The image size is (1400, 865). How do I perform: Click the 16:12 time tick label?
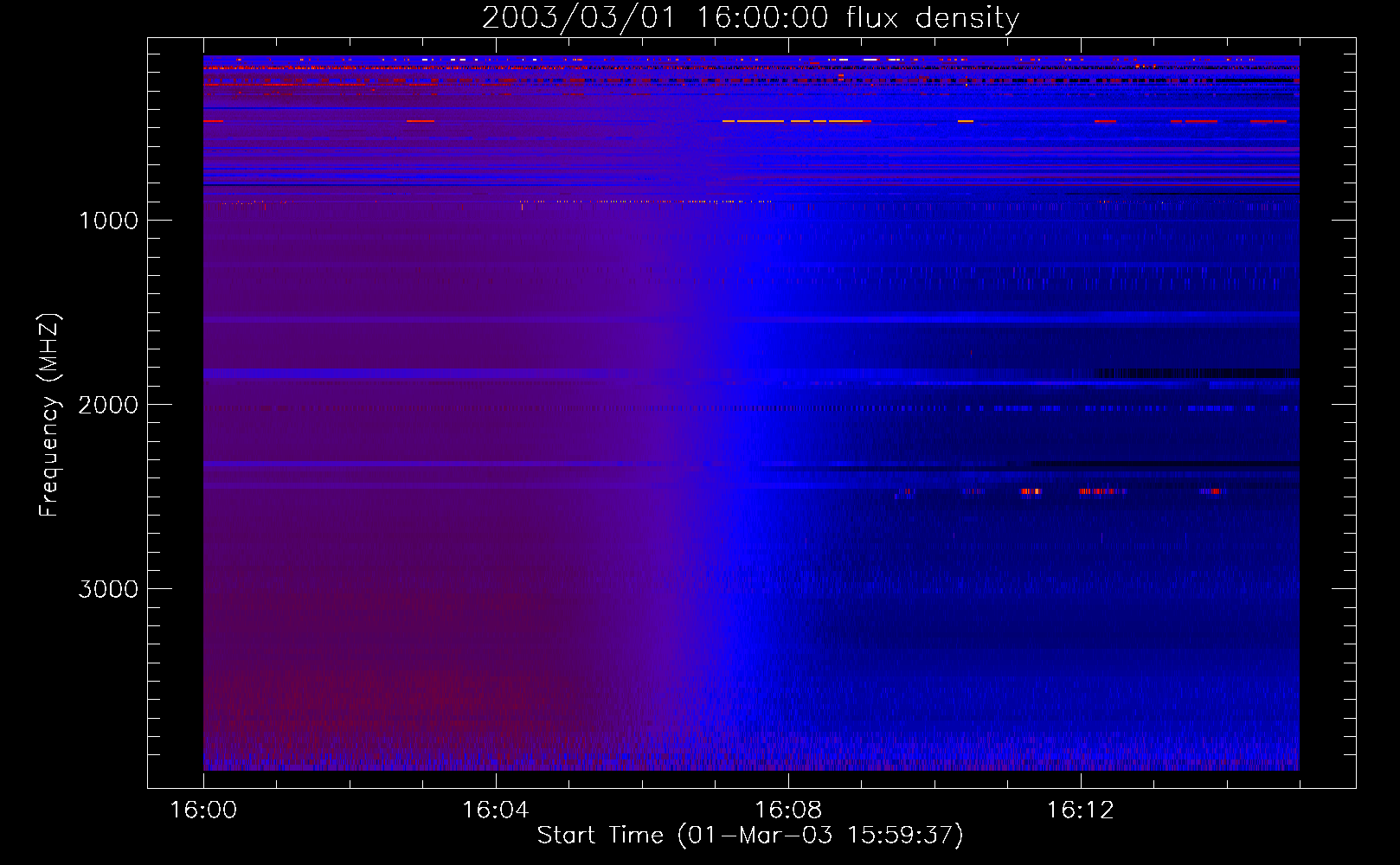tap(1081, 811)
